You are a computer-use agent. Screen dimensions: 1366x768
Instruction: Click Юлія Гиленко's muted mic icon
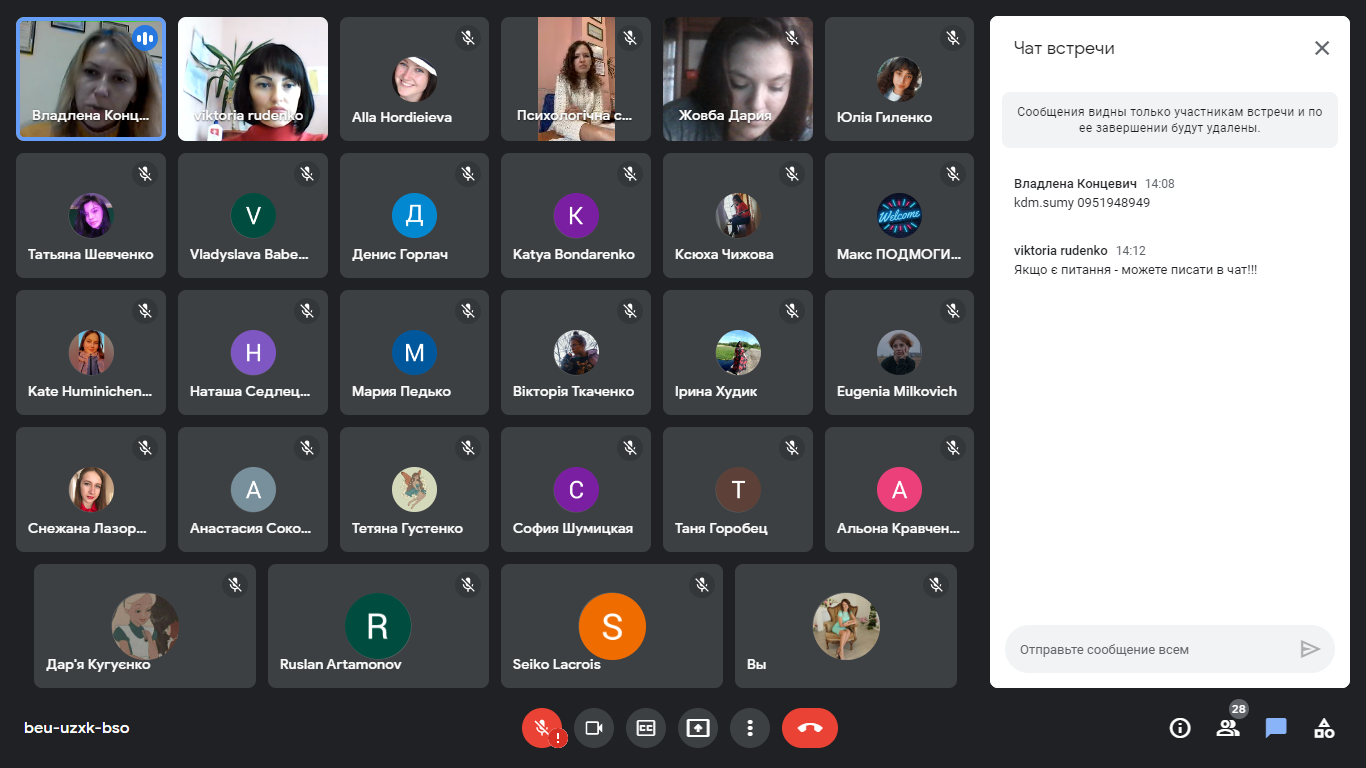click(953, 37)
